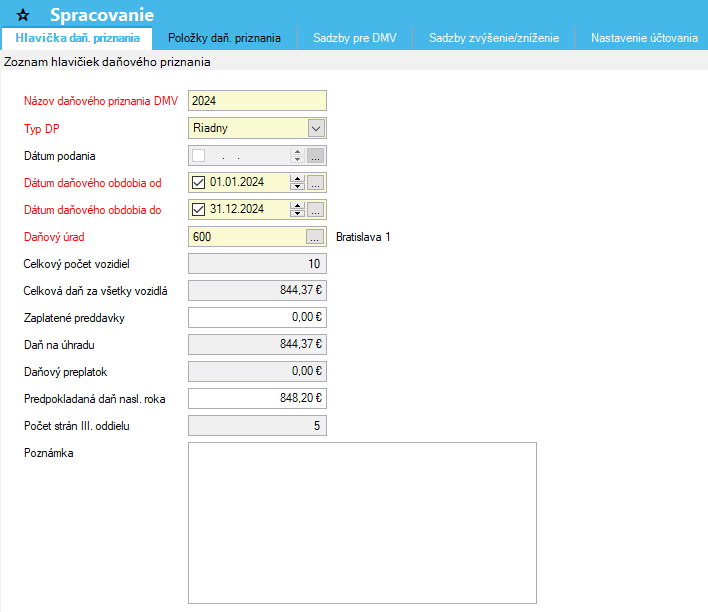Viewport: 708px width, 612px height.
Task: Click spinner arrows for date 31.12.2024
Action: pos(297,210)
